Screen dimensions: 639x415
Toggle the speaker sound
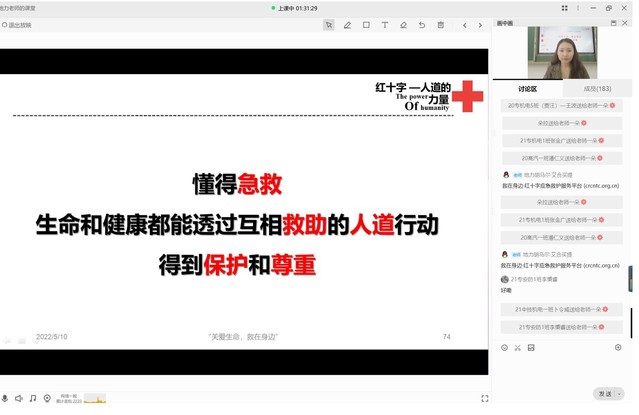coord(19,398)
